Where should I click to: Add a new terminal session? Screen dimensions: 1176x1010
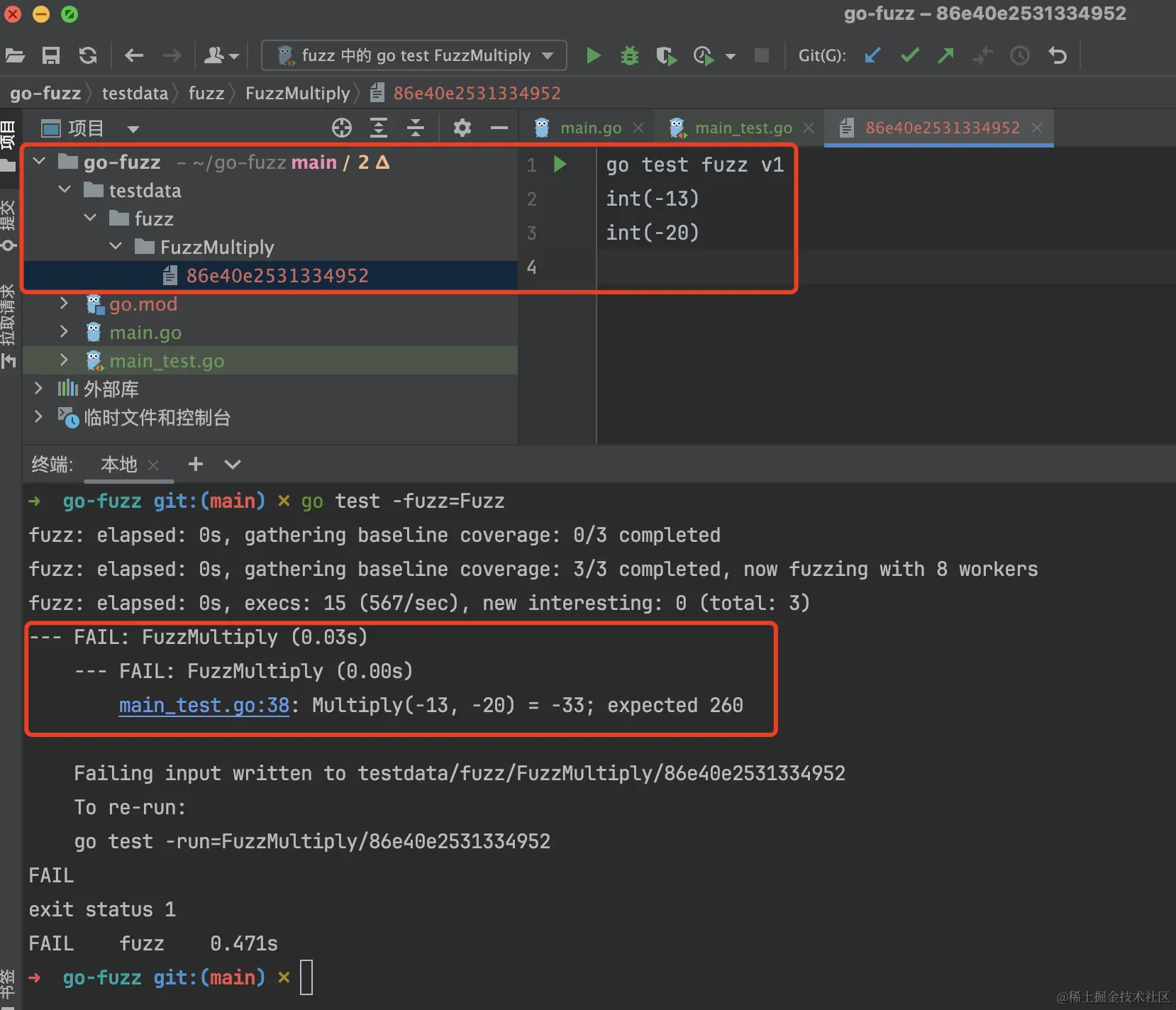click(x=196, y=464)
